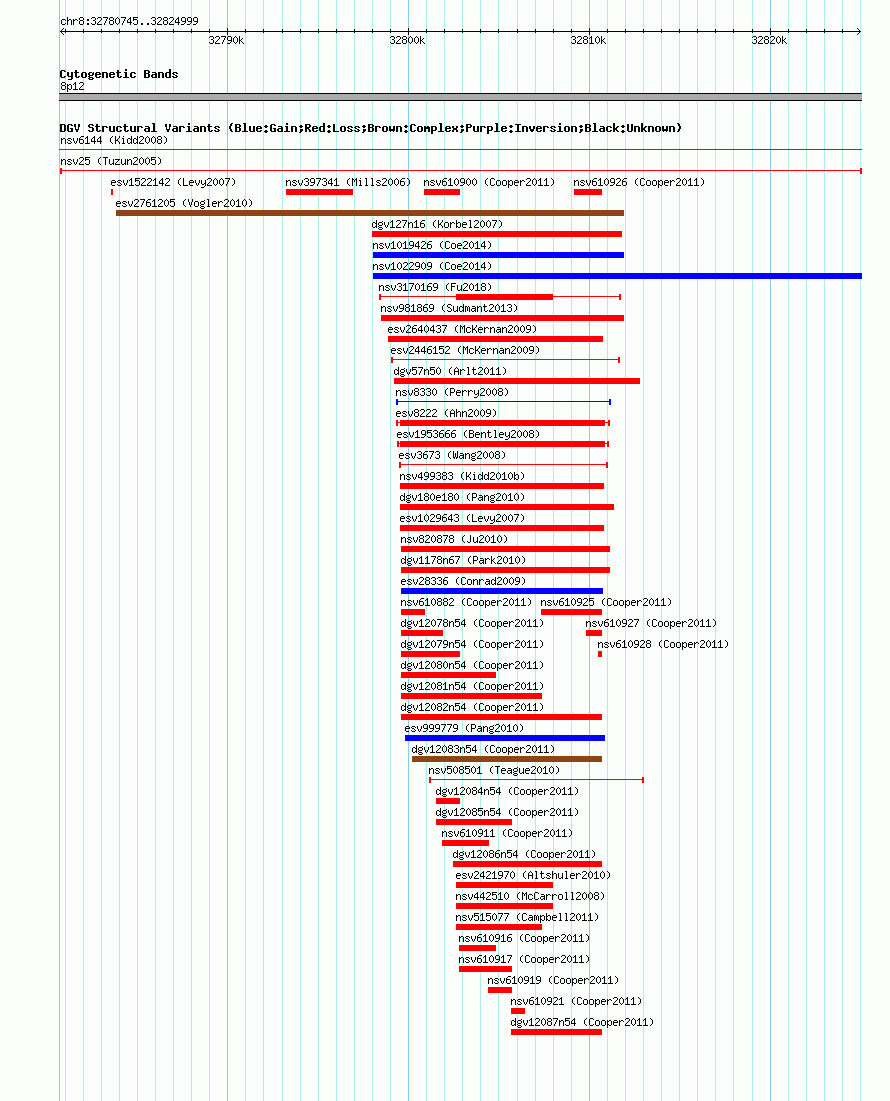
Task: Click the nsv610921 (Cooper2011) label
Action: coord(576,1004)
